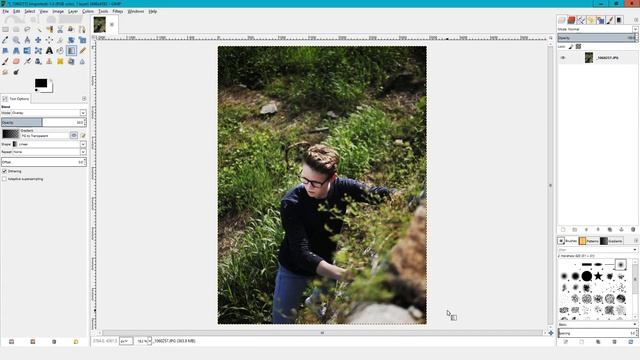
Task: Select the Eraser tool
Action: tap(16, 61)
